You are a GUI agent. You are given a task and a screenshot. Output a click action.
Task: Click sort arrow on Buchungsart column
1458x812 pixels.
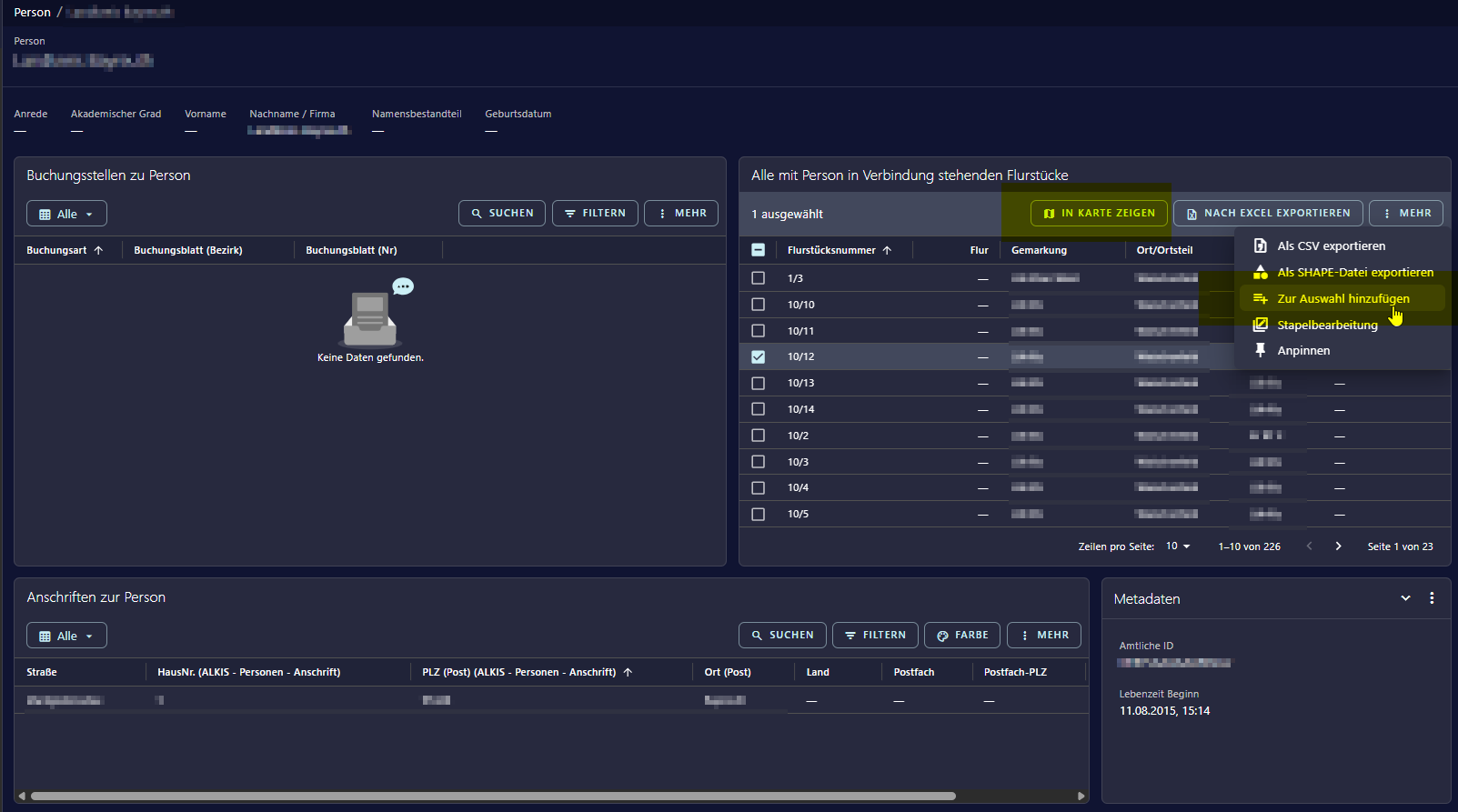point(98,250)
